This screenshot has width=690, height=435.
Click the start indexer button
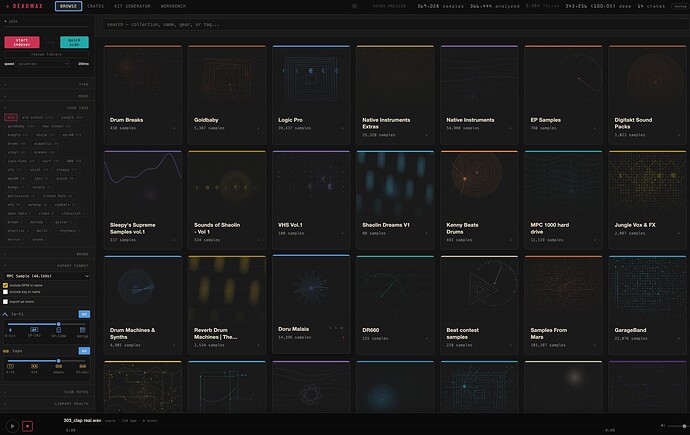tap(22, 42)
